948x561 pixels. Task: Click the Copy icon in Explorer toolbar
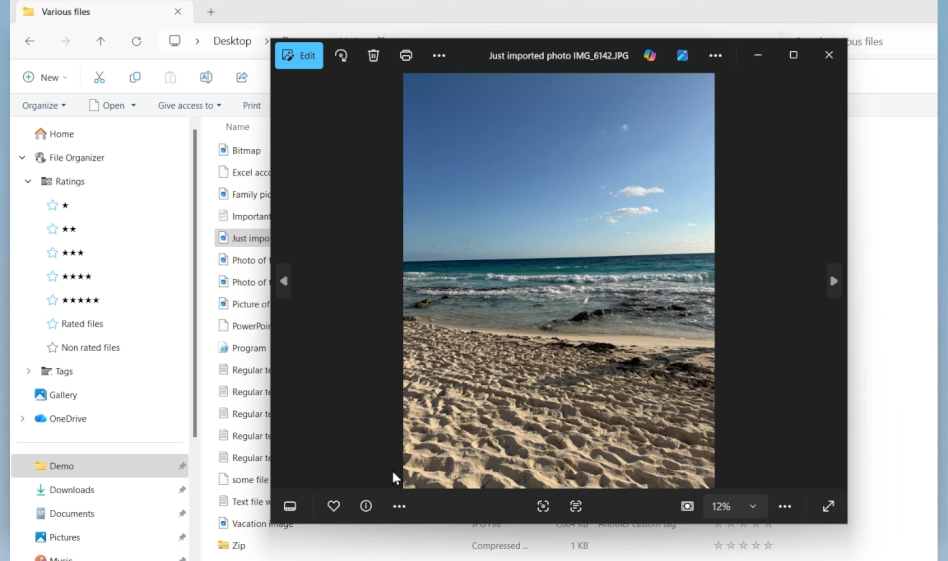(135, 77)
